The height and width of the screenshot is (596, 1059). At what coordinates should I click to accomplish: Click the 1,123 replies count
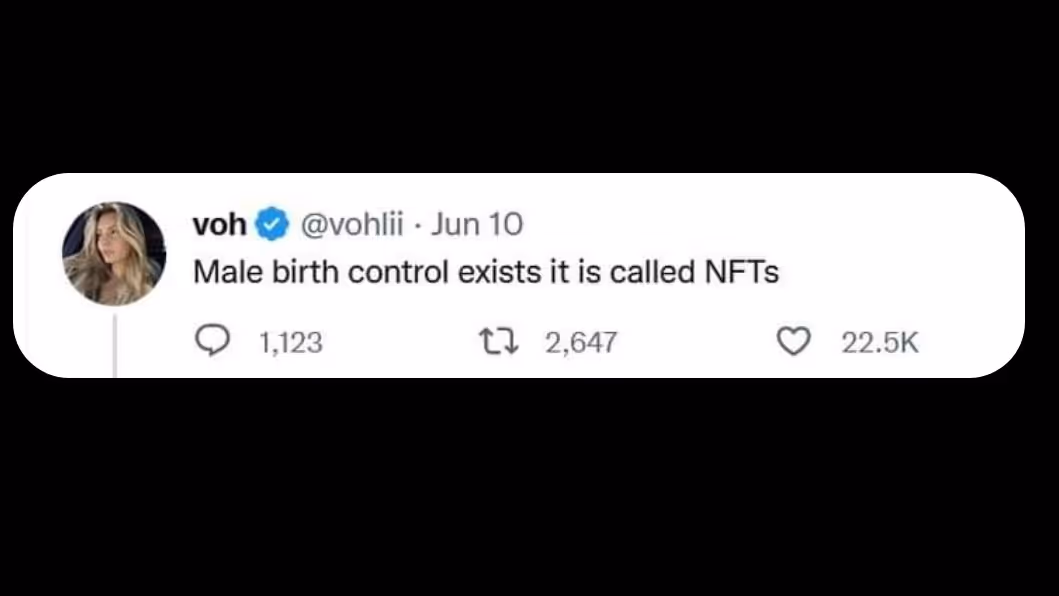(x=291, y=343)
